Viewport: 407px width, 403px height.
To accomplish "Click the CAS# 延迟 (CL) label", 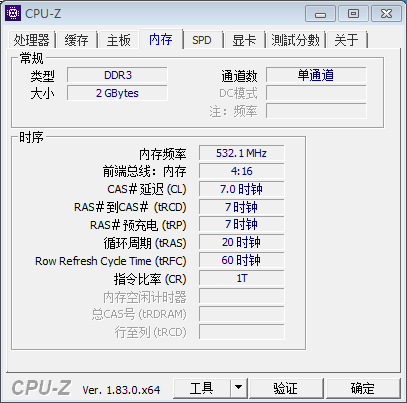I will tap(147, 189).
